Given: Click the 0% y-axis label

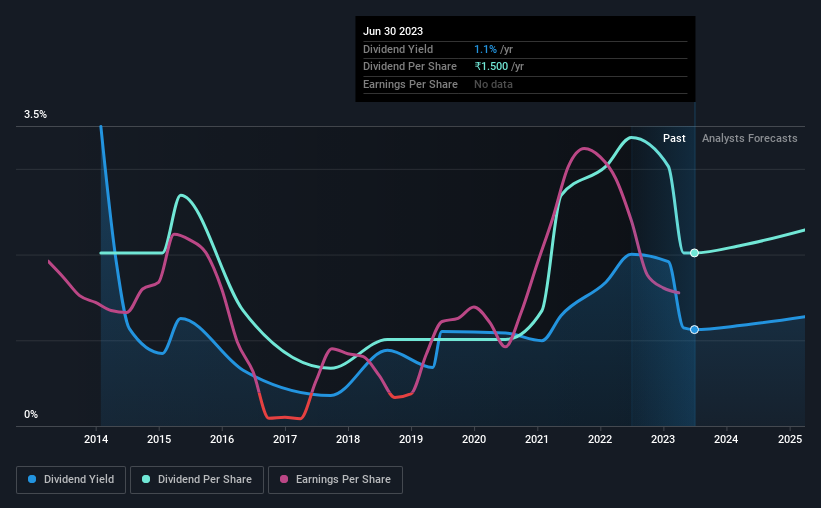Looking at the screenshot, I should (31, 414).
